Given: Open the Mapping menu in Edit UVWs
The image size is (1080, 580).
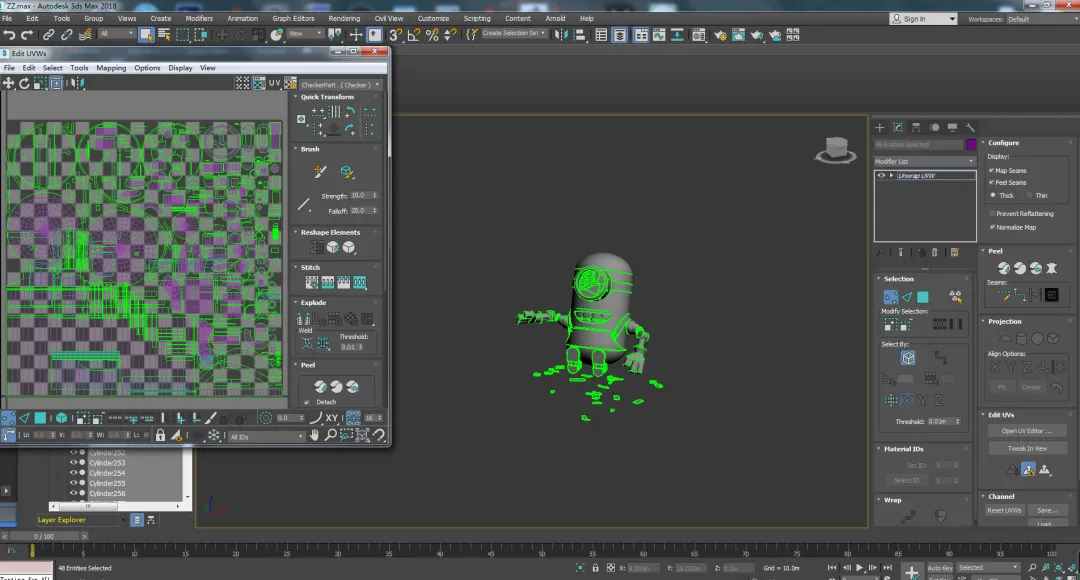Looking at the screenshot, I should (111, 68).
